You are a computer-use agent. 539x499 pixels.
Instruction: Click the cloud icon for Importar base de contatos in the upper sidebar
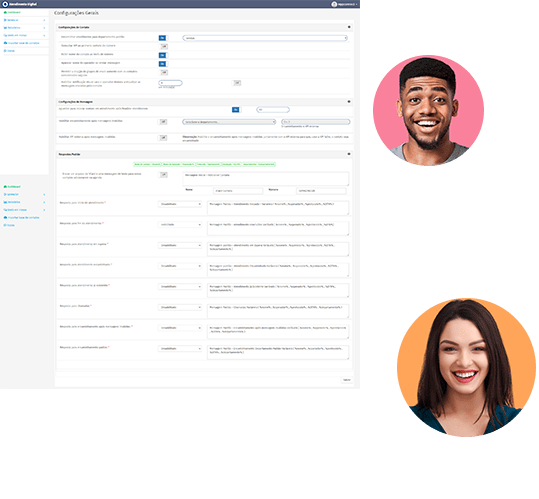click(x=5, y=43)
